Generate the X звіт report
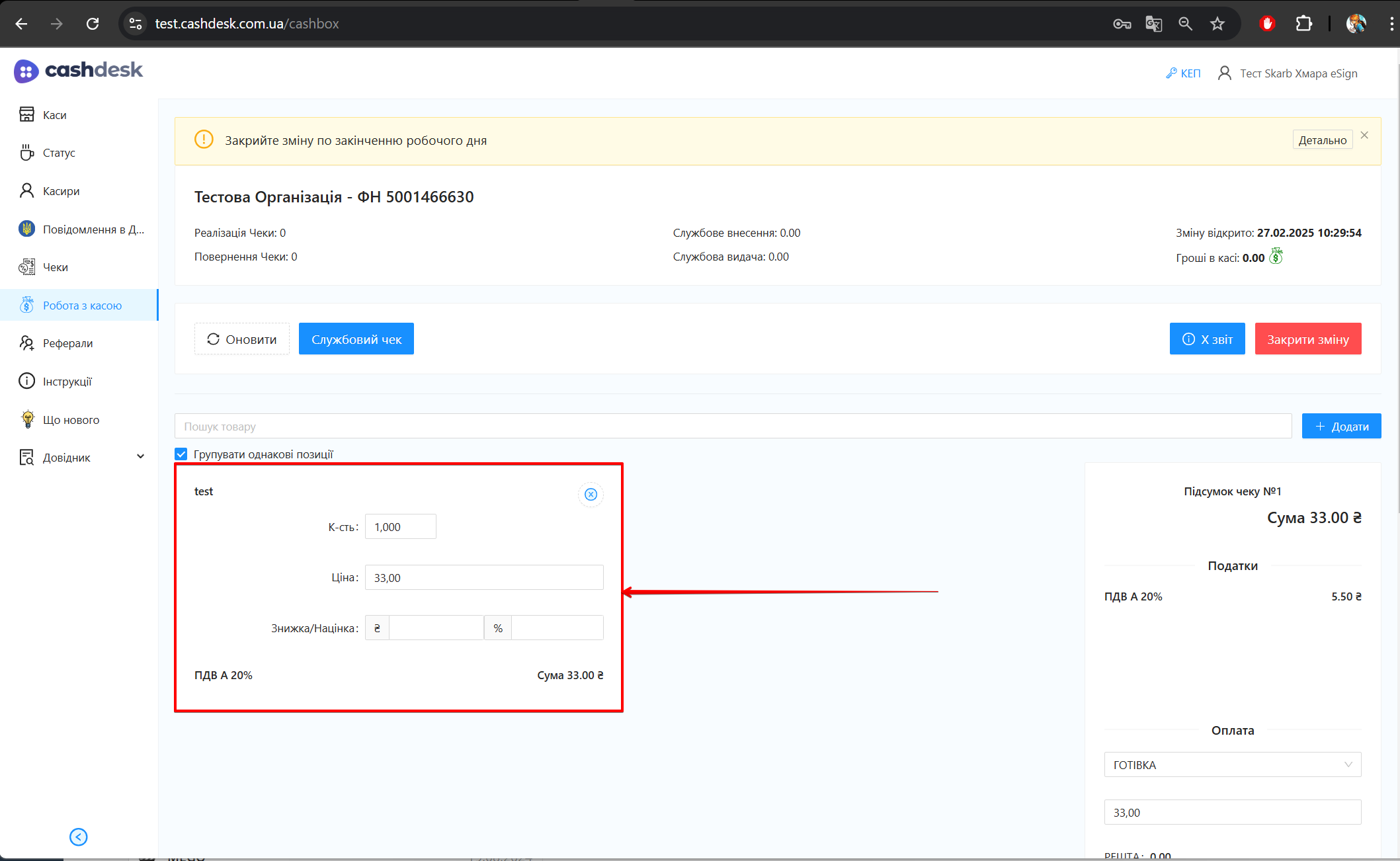This screenshot has width=1400, height=861. pyautogui.click(x=1207, y=339)
